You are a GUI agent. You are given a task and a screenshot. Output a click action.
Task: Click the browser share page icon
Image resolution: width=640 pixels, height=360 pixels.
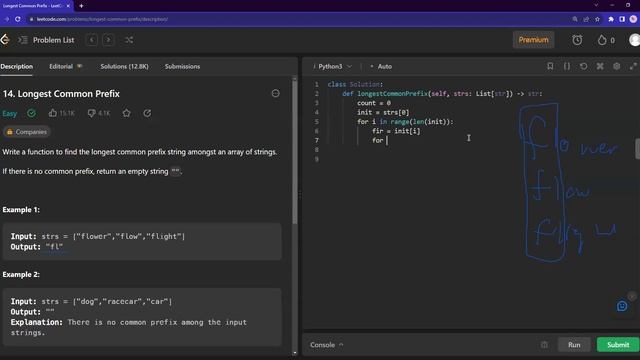coord(586,19)
